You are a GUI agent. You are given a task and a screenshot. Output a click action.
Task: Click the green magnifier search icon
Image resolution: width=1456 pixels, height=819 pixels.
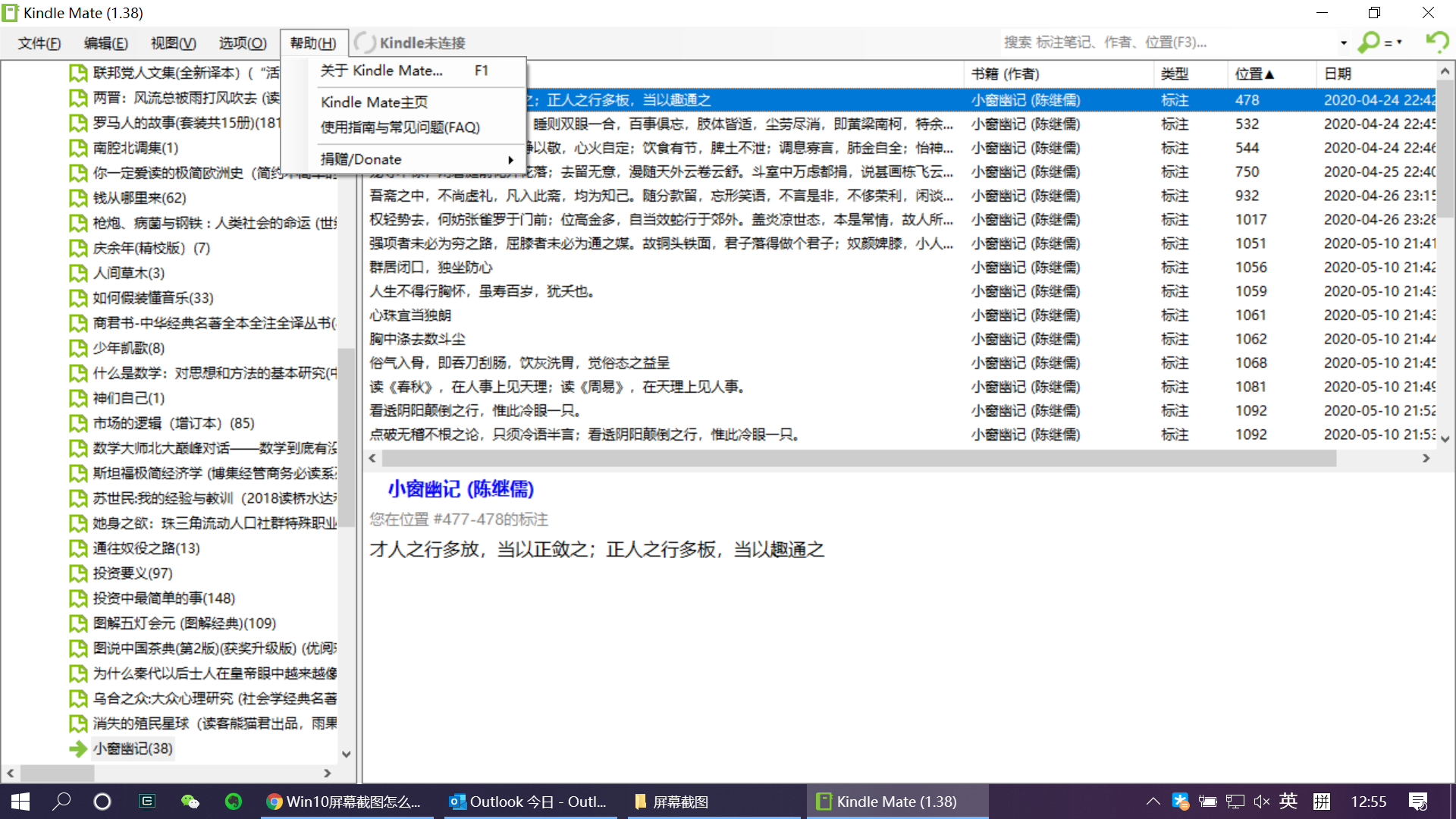1369,42
